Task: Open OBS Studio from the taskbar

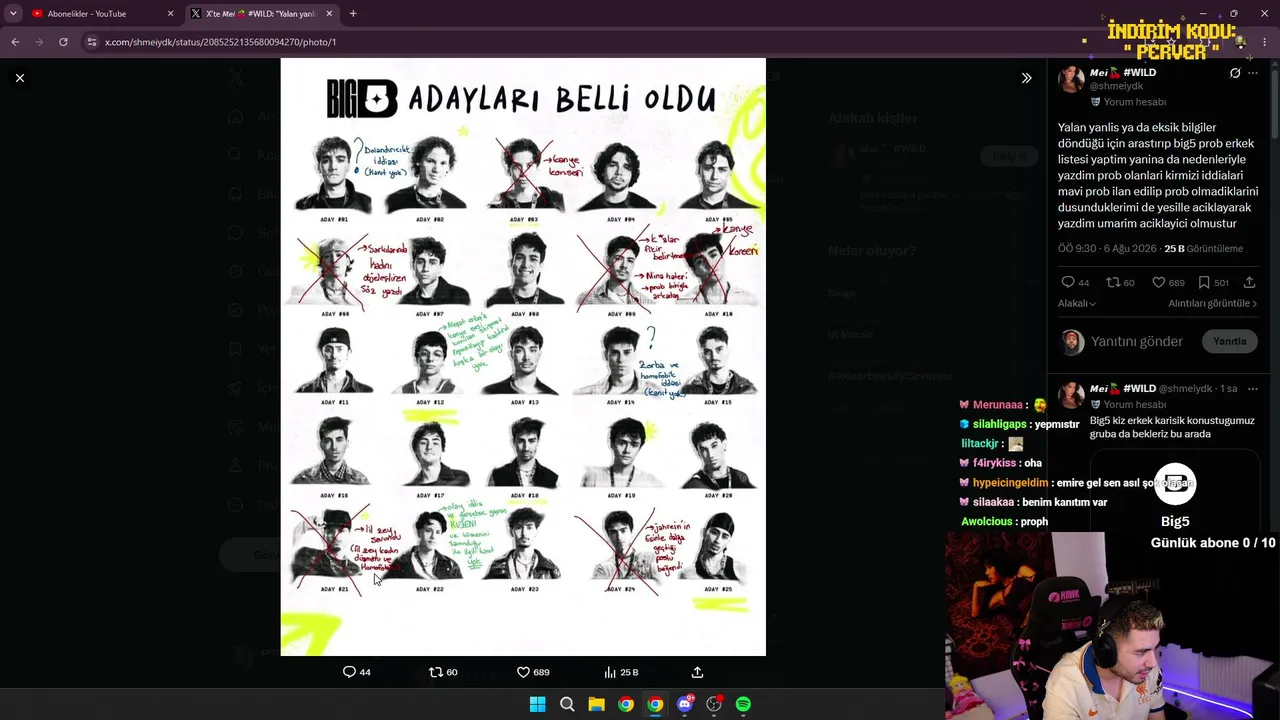Action: click(x=714, y=704)
